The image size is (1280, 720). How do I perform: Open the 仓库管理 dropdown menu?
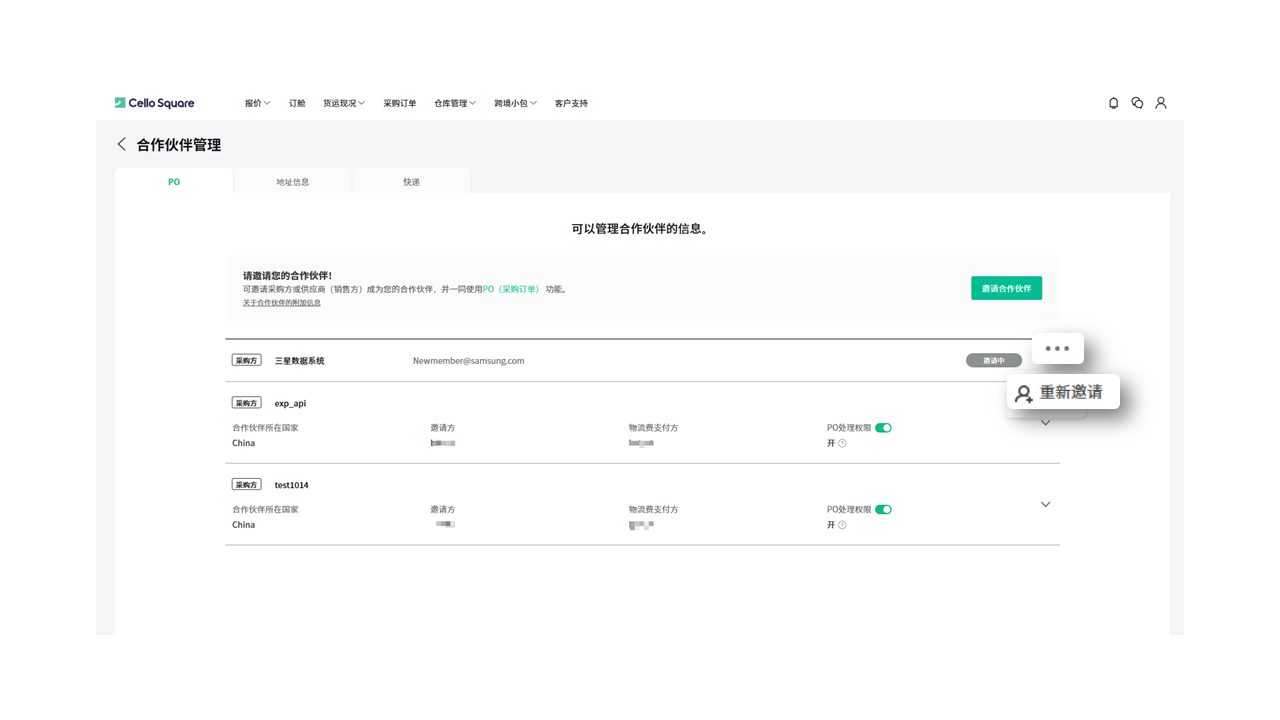coord(455,103)
